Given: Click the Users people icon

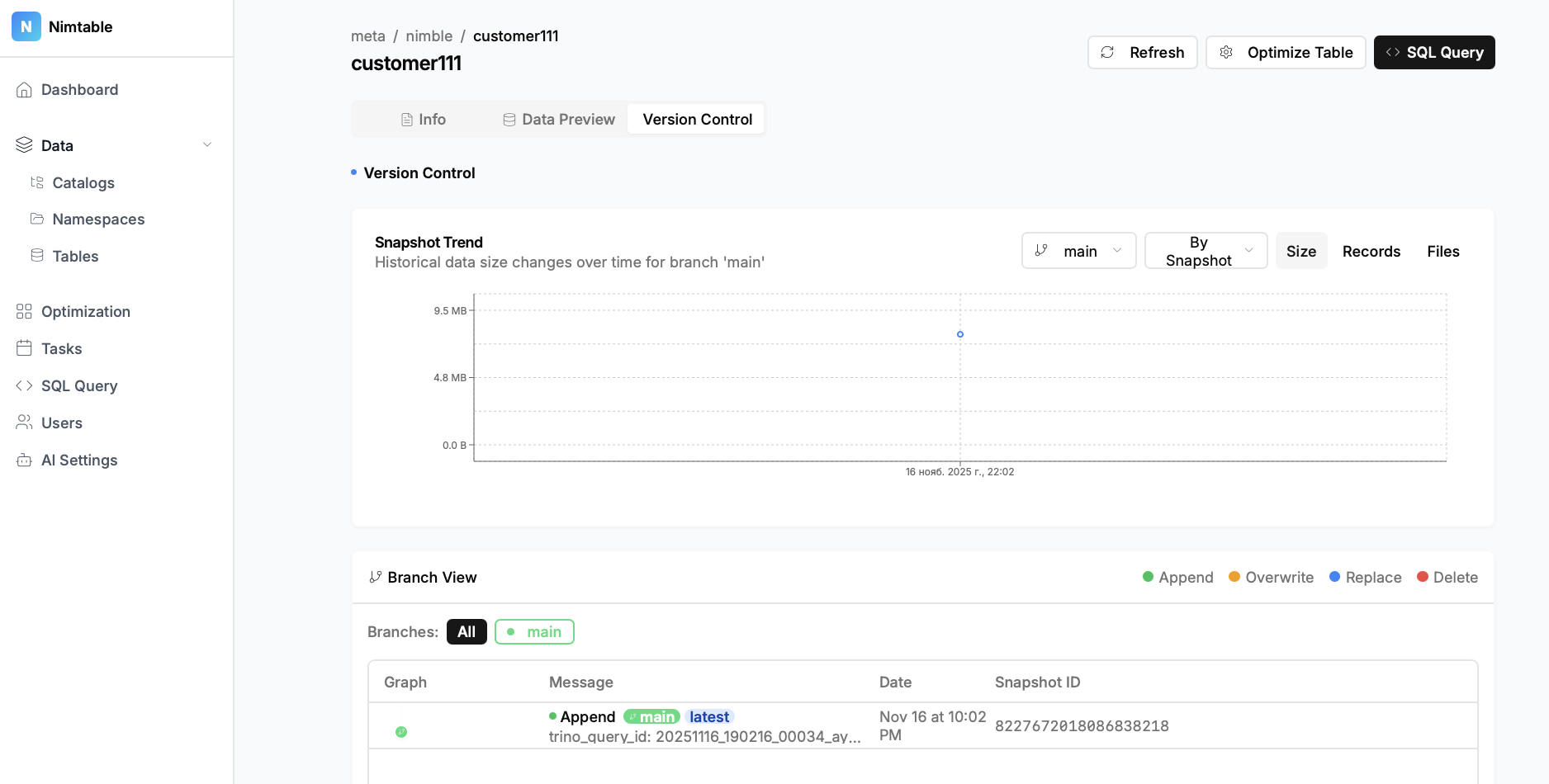Looking at the screenshot, I should pos(24,423).
